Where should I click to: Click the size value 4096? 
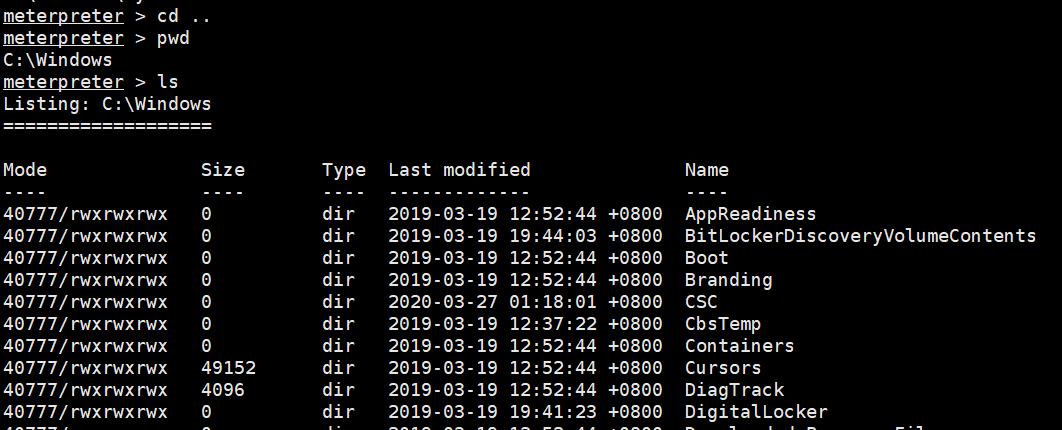tap(223, 390)
